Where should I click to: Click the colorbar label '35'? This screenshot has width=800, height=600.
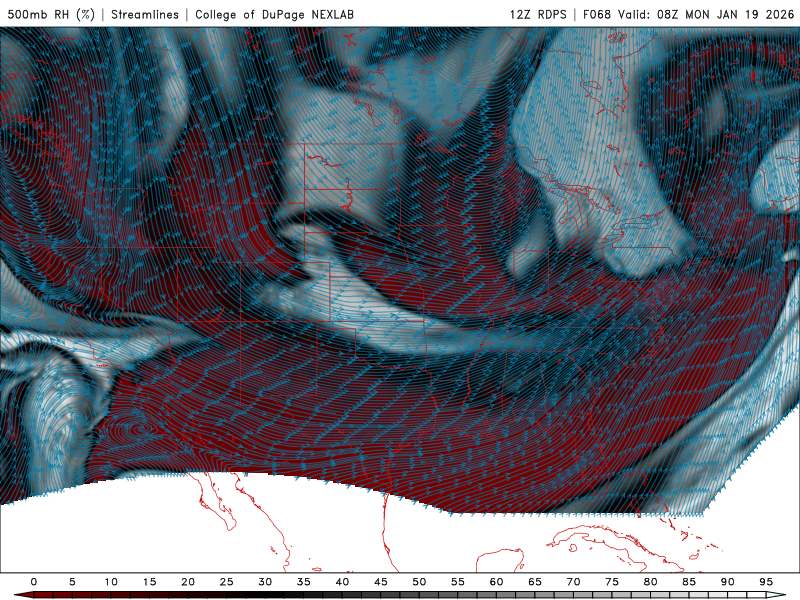(304, 582)
